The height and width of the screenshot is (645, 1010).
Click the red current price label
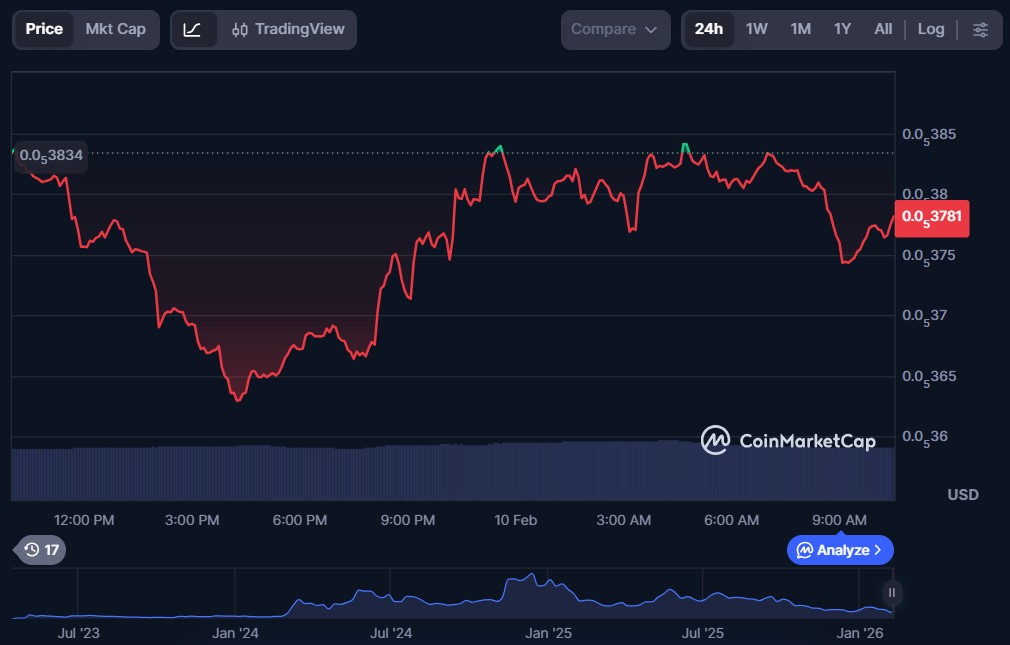931,217
